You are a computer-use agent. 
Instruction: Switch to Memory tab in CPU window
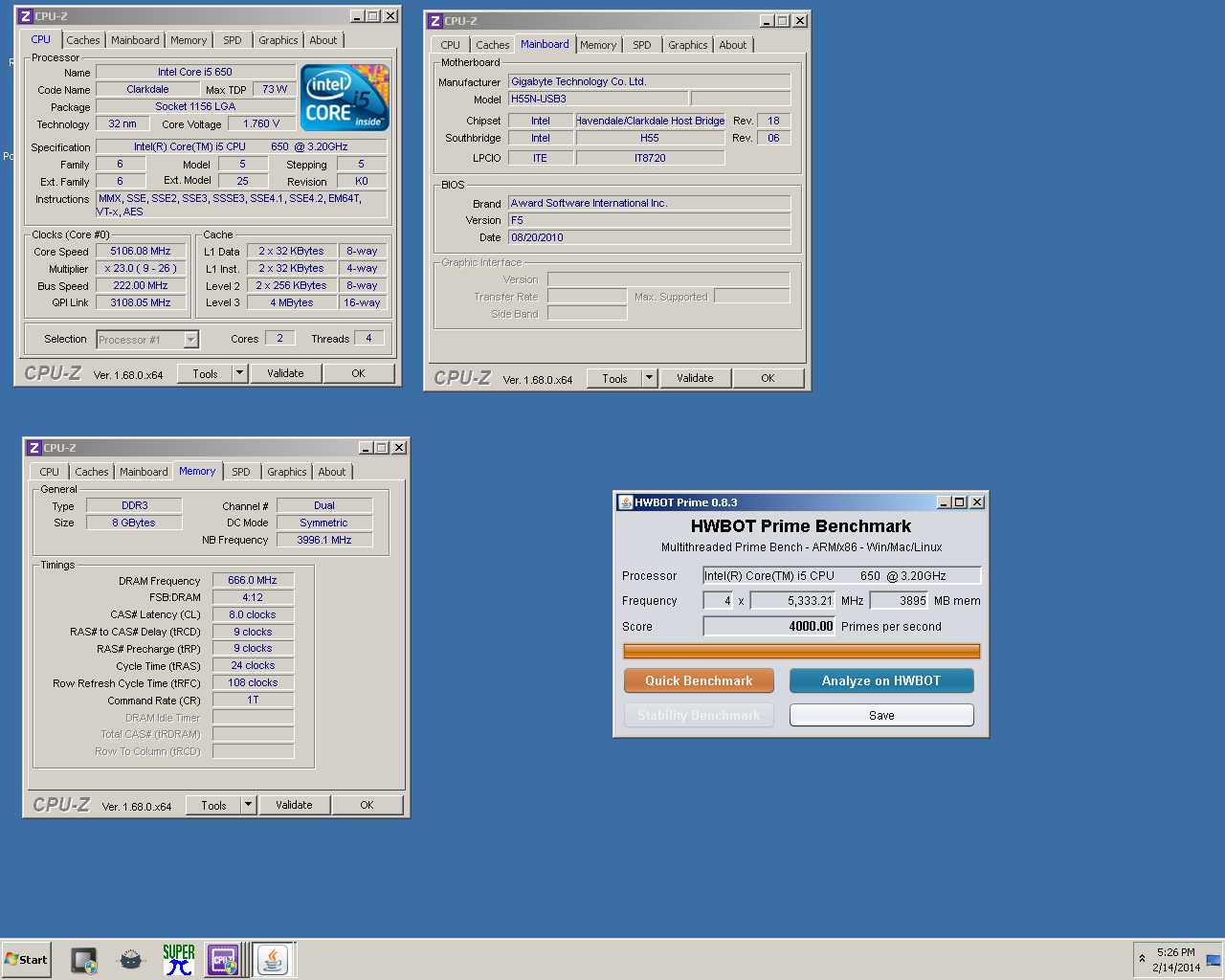189,40
